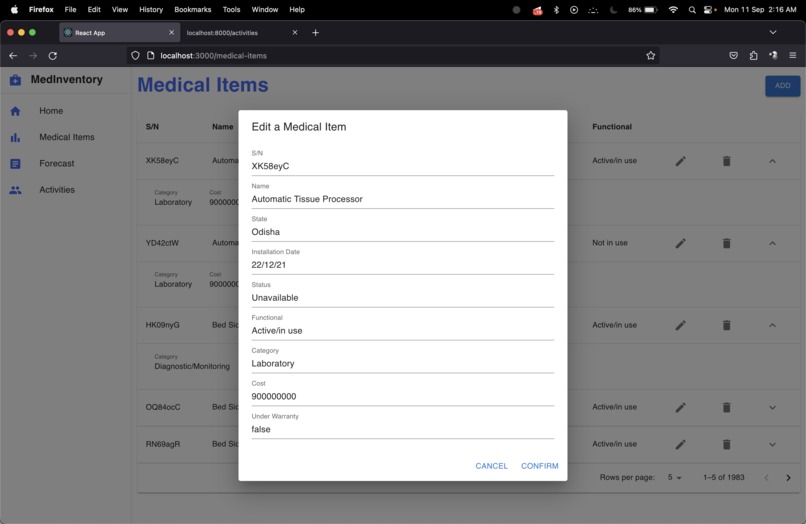Click the Wi-Fi status icon
This screenshot has width=806, height=524.
(x=673, y=10)
